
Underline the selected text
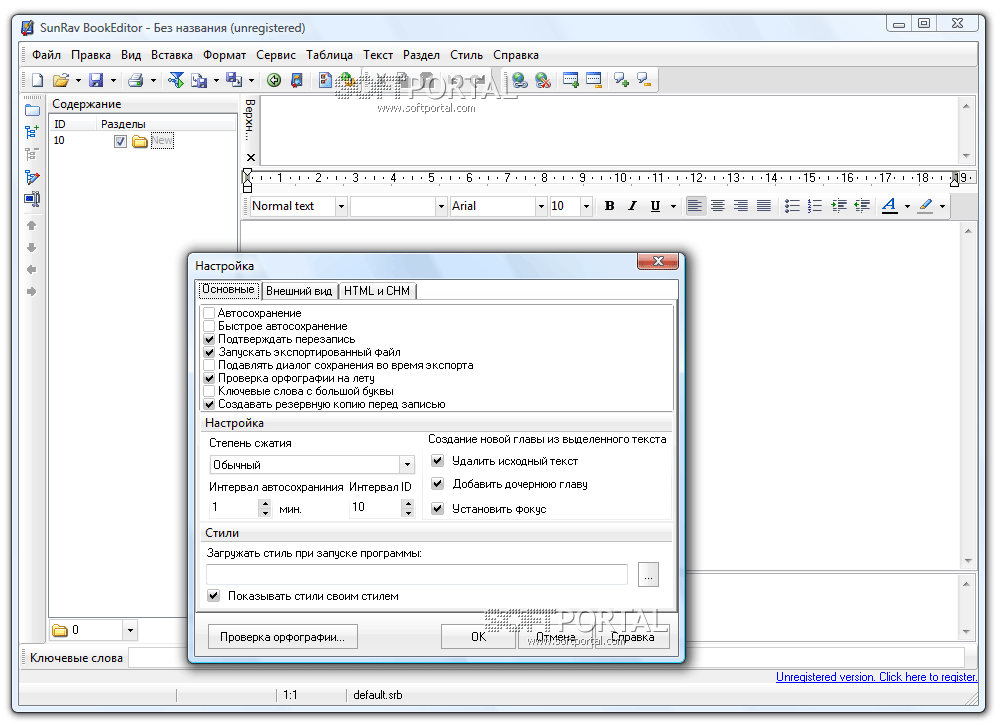[x=655, y=206]
